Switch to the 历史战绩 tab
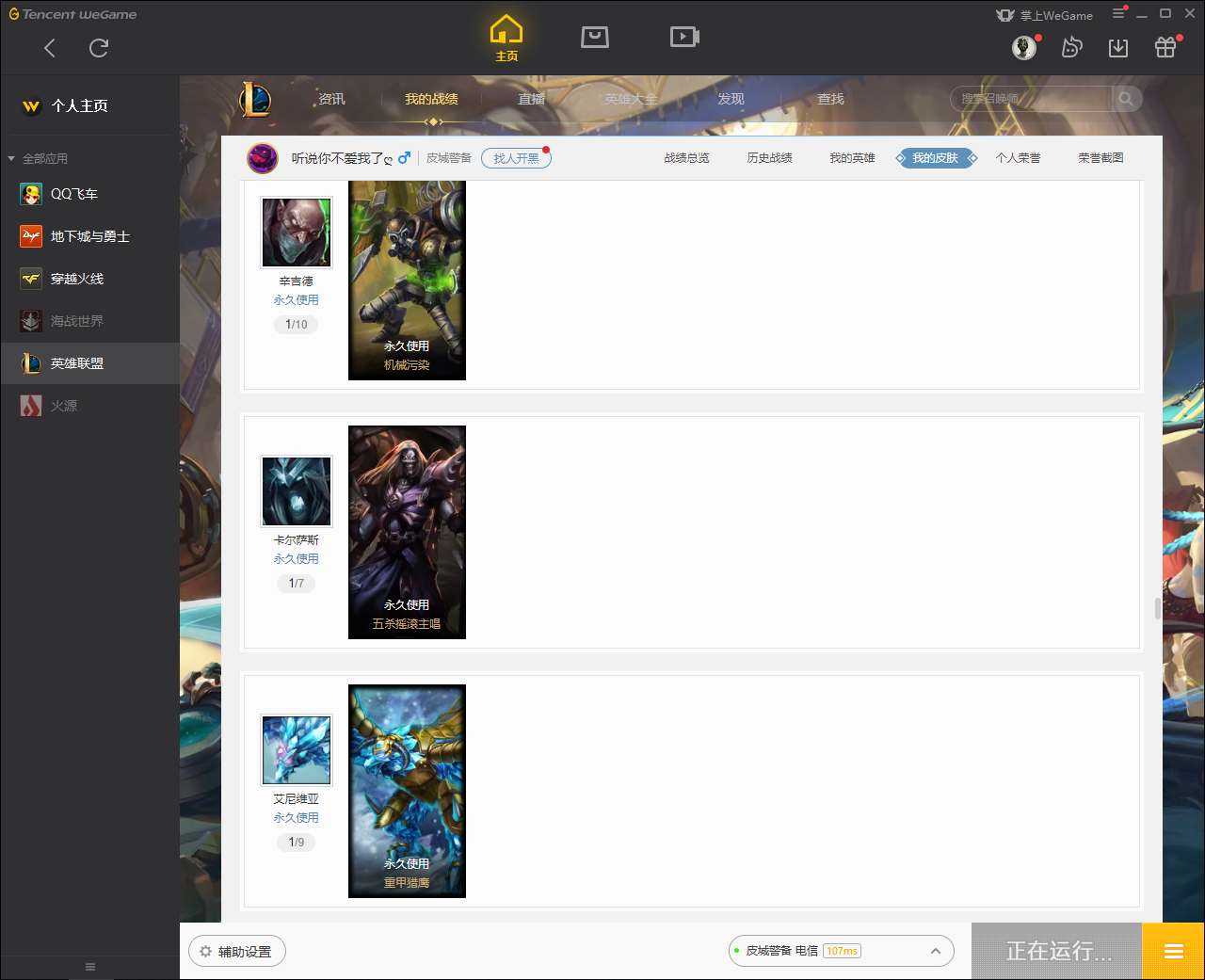 tap(769, 158)
